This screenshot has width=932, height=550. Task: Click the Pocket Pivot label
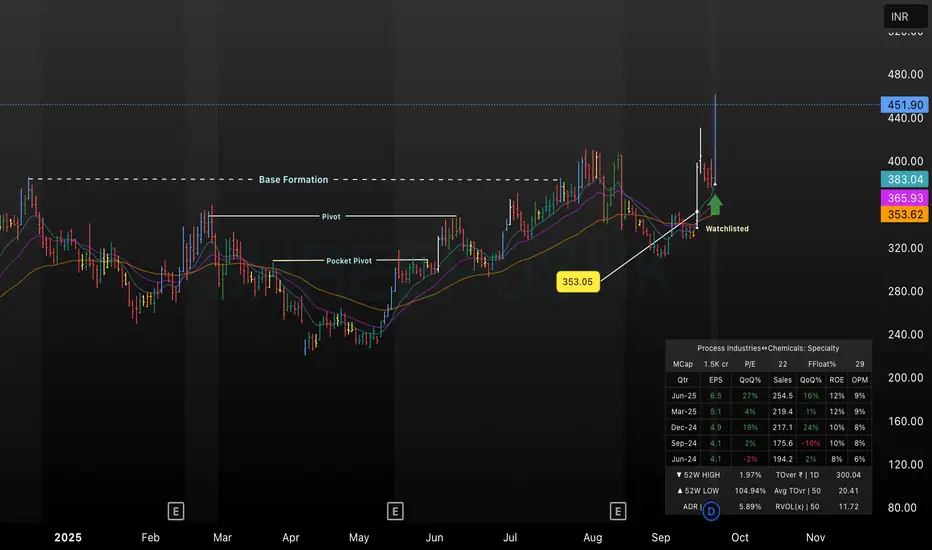[x=349, y=260]
